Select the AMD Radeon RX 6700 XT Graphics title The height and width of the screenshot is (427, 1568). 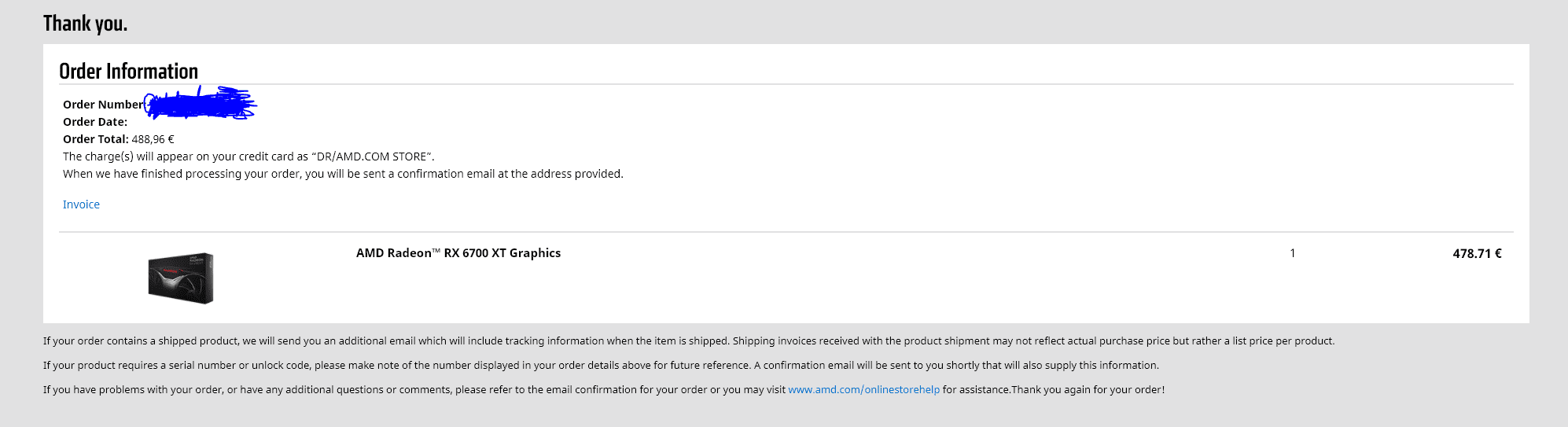pos(458,253)
